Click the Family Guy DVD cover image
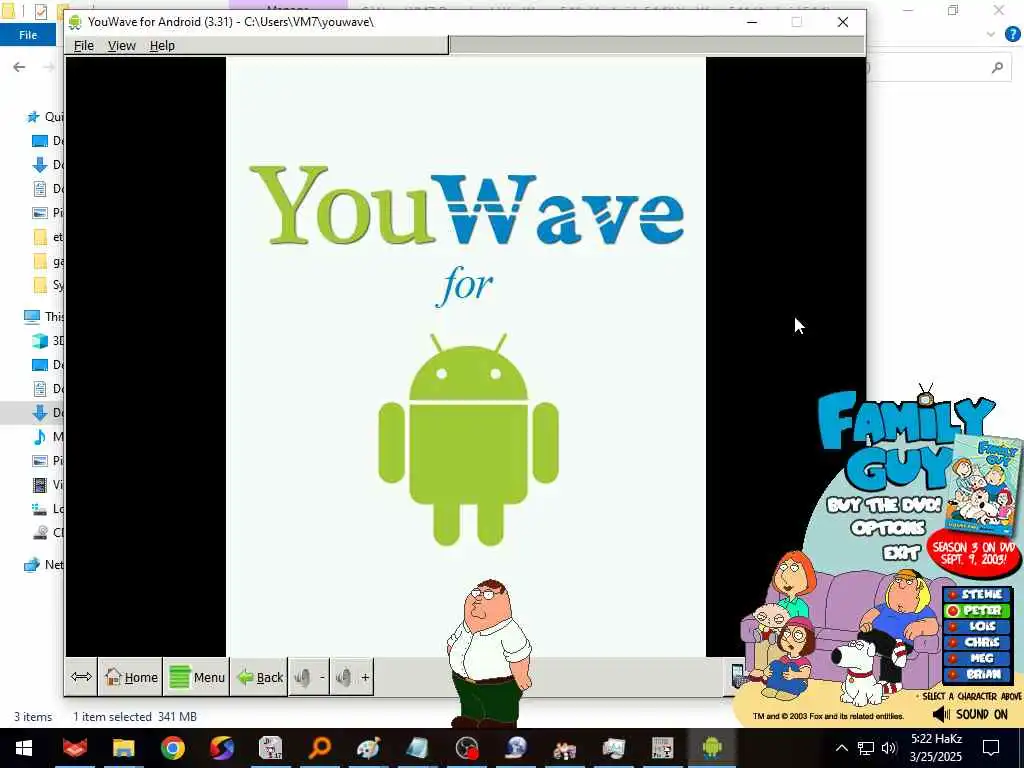 point(984,485)
